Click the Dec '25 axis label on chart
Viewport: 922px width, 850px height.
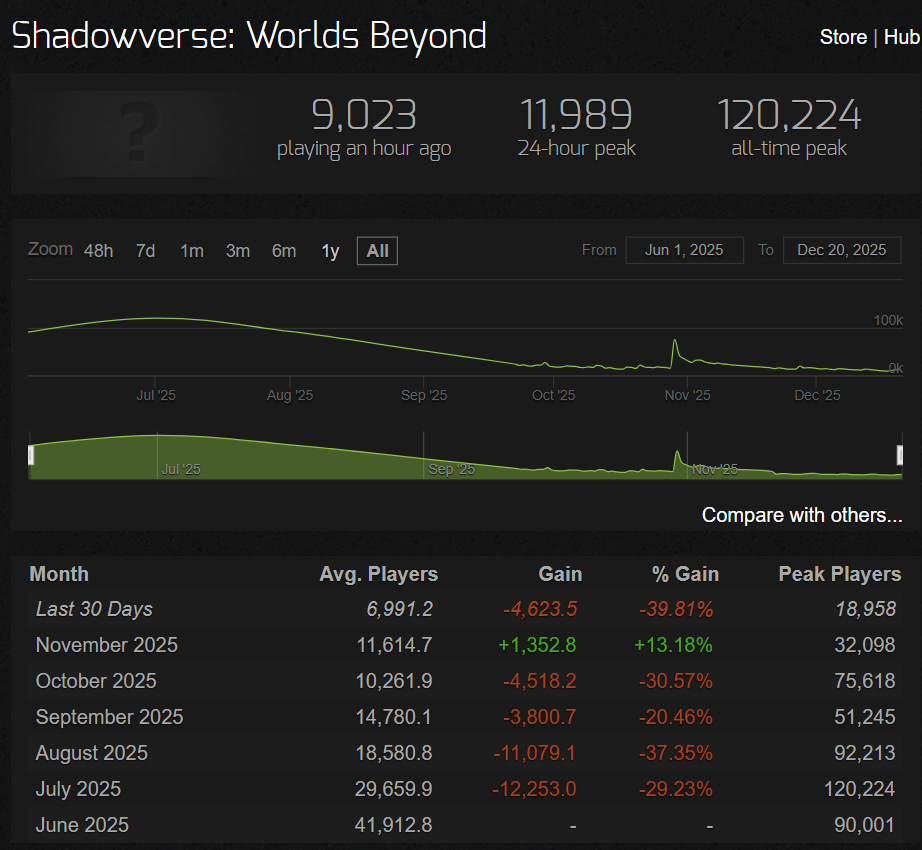pos(817,395)
